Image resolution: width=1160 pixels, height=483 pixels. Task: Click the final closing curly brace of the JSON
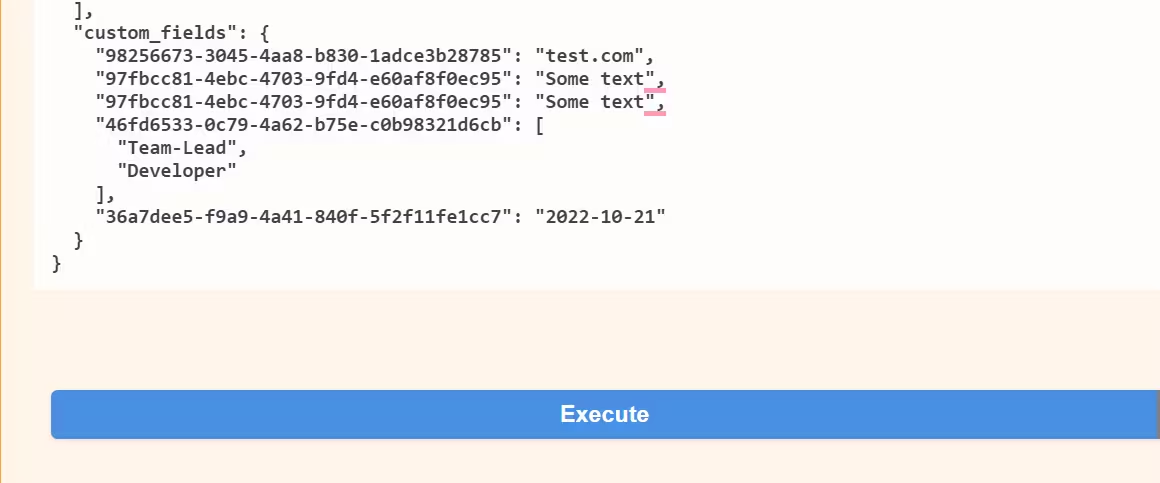[56, 263]
